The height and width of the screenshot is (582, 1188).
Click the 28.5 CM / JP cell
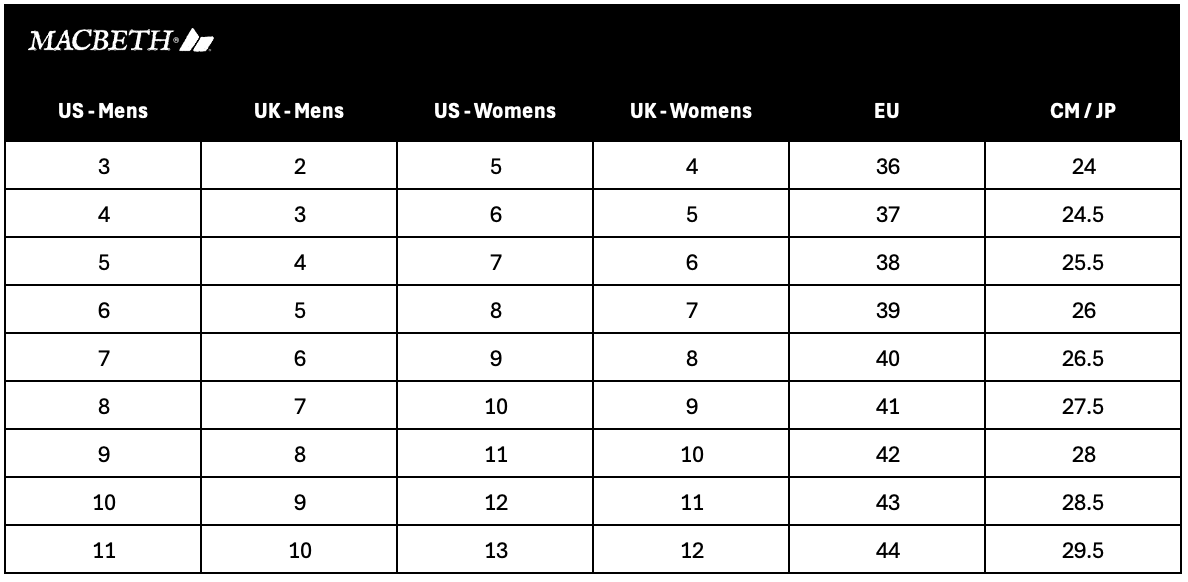click(x=1083, y=503)
